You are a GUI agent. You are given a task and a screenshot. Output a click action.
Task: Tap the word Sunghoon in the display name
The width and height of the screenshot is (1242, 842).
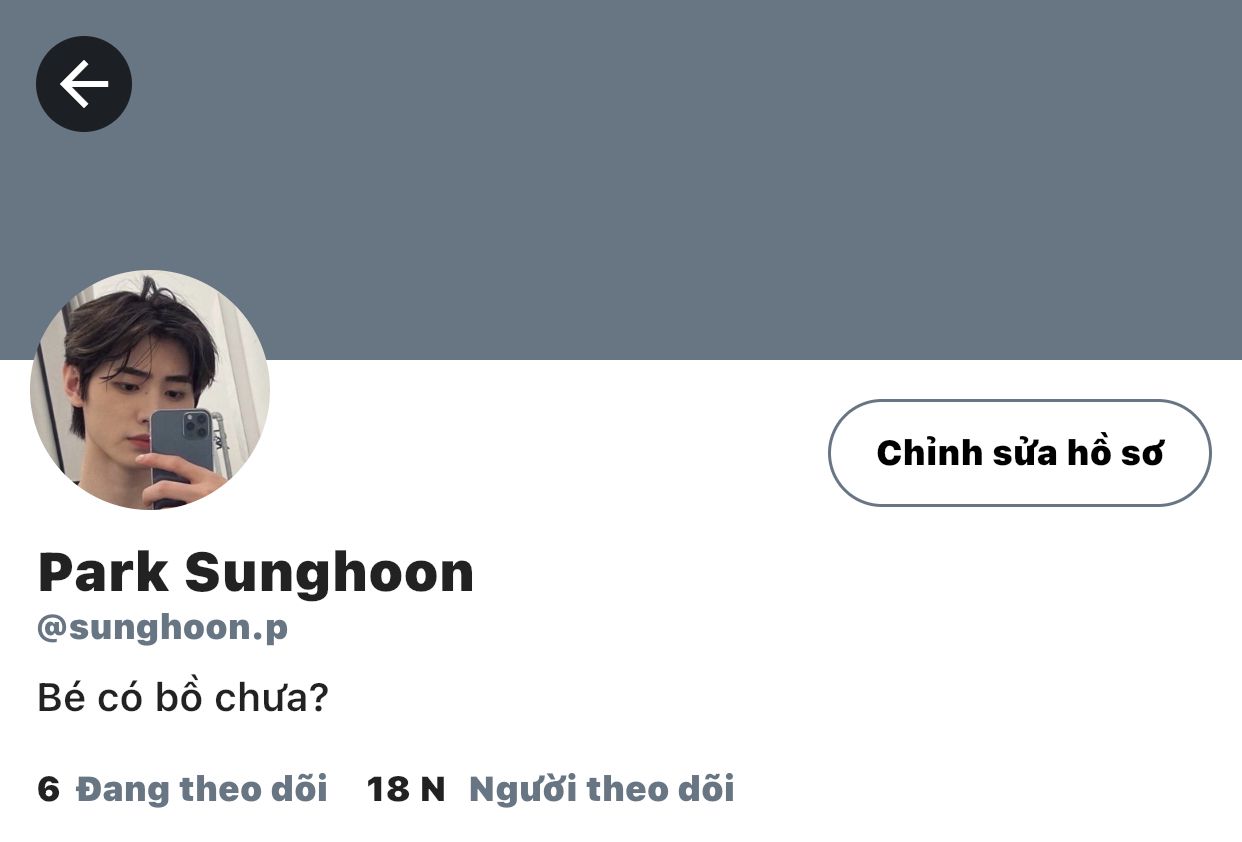[x=329, y=574]
